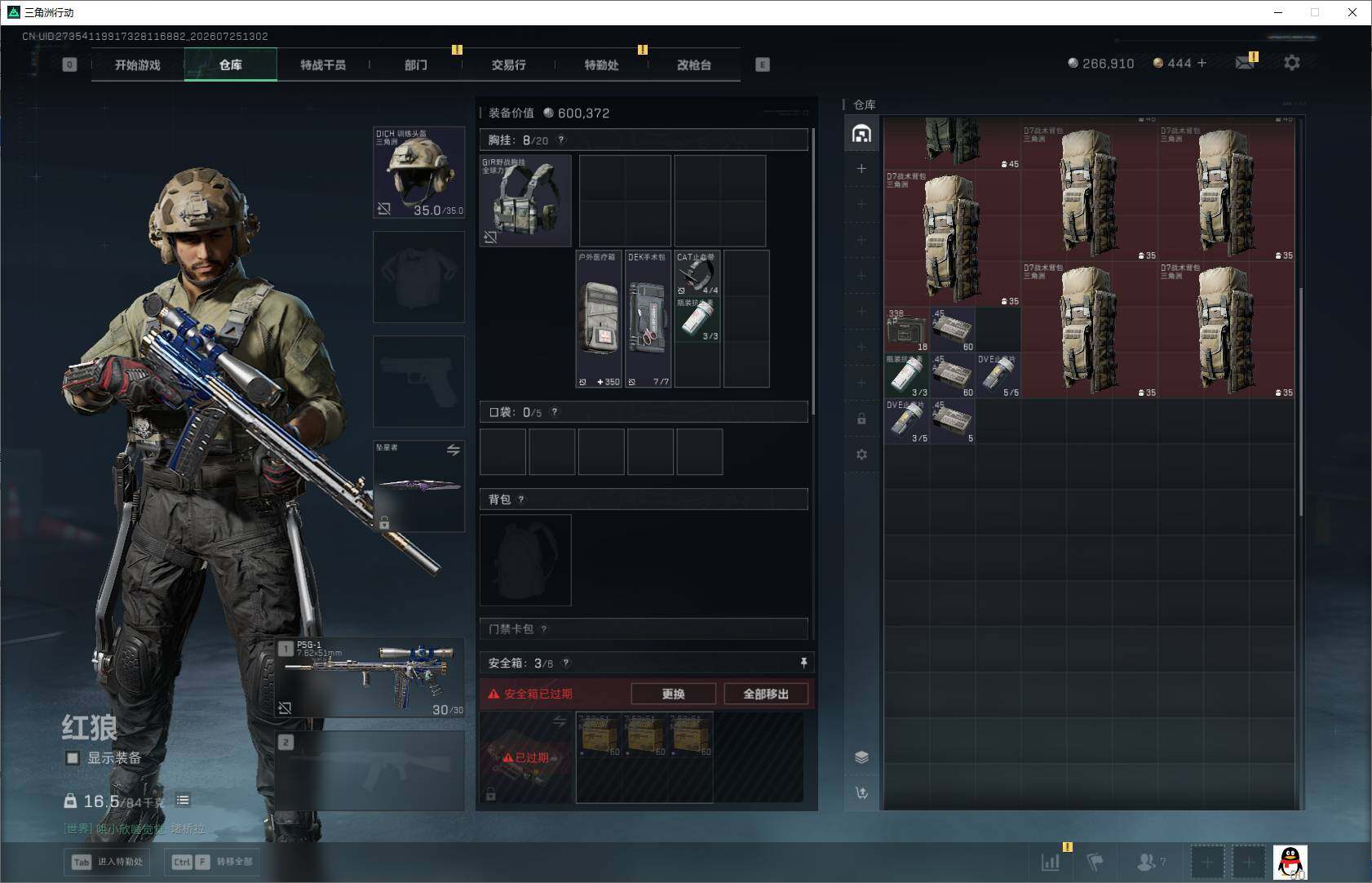Select first ammo box in safe box

coord(600,734)
